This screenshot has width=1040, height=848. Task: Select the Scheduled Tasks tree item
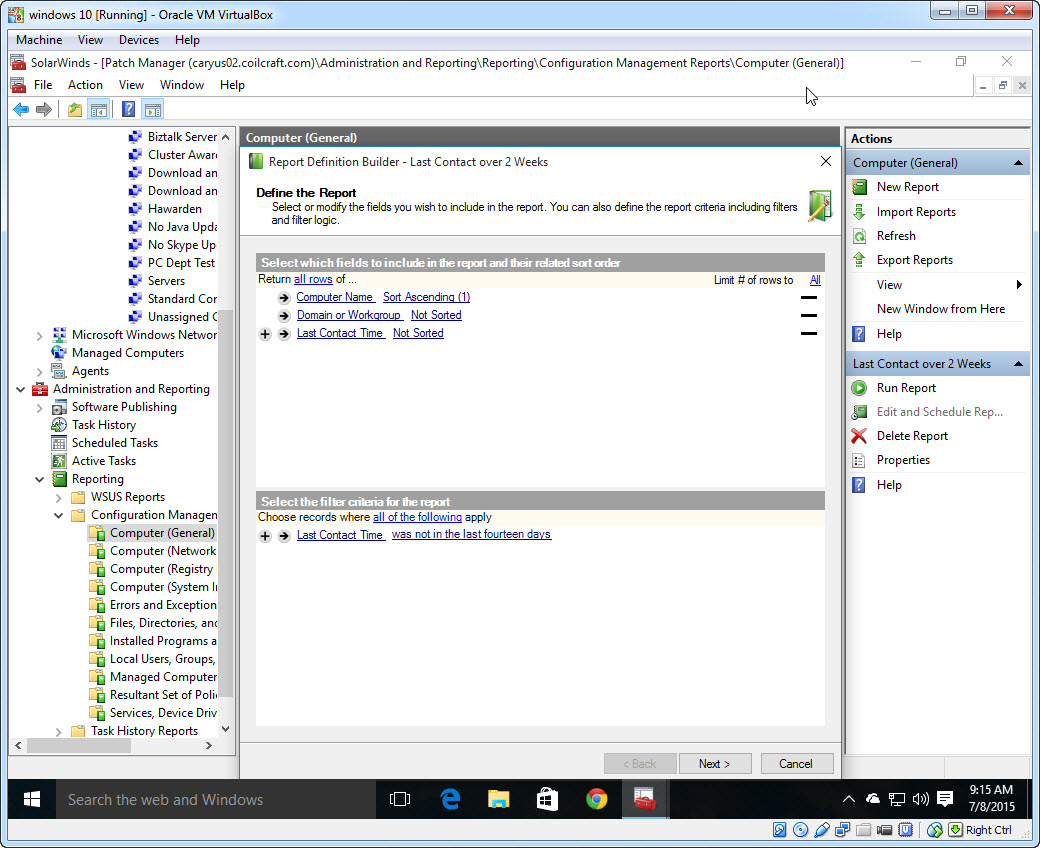click(115, 443)
